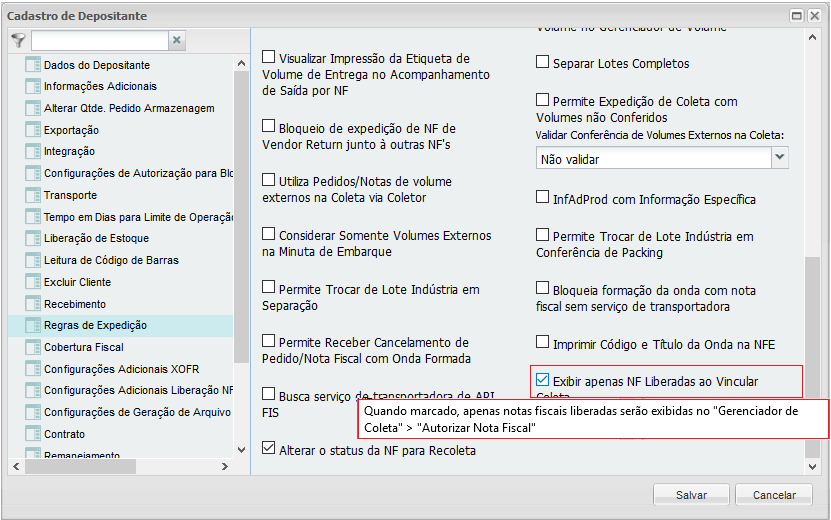Check Permite Trocar de Lote em Conferência de Packing
This screenshot has height=520, width=831.
click(x=542, y=234)
